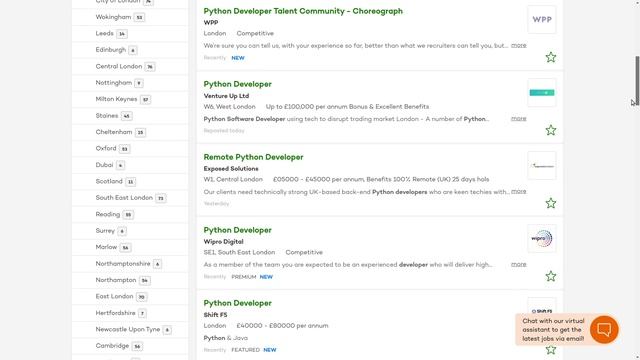Open the Venture Up Ltd logo thumbnail
Screen dimensions: 640x360
click(x=542, y=93)
